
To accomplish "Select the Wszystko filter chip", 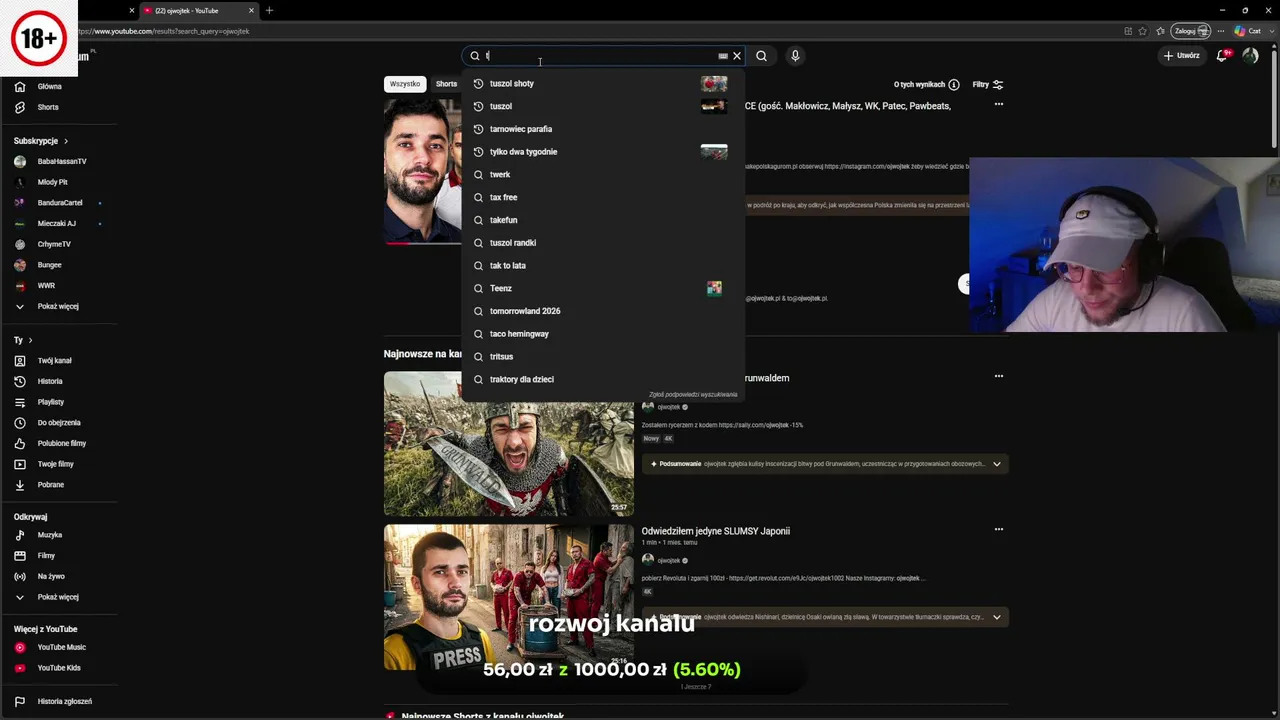I will pyautogui.click(x=405, y=84).
